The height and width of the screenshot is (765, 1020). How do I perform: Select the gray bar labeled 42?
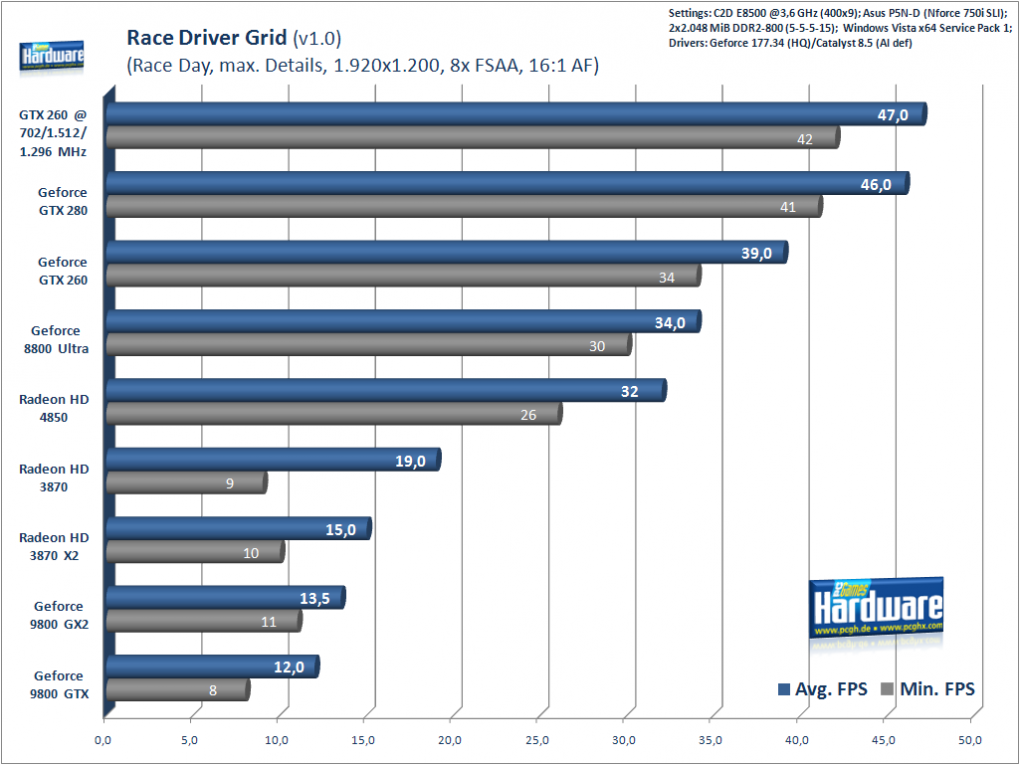473,138
